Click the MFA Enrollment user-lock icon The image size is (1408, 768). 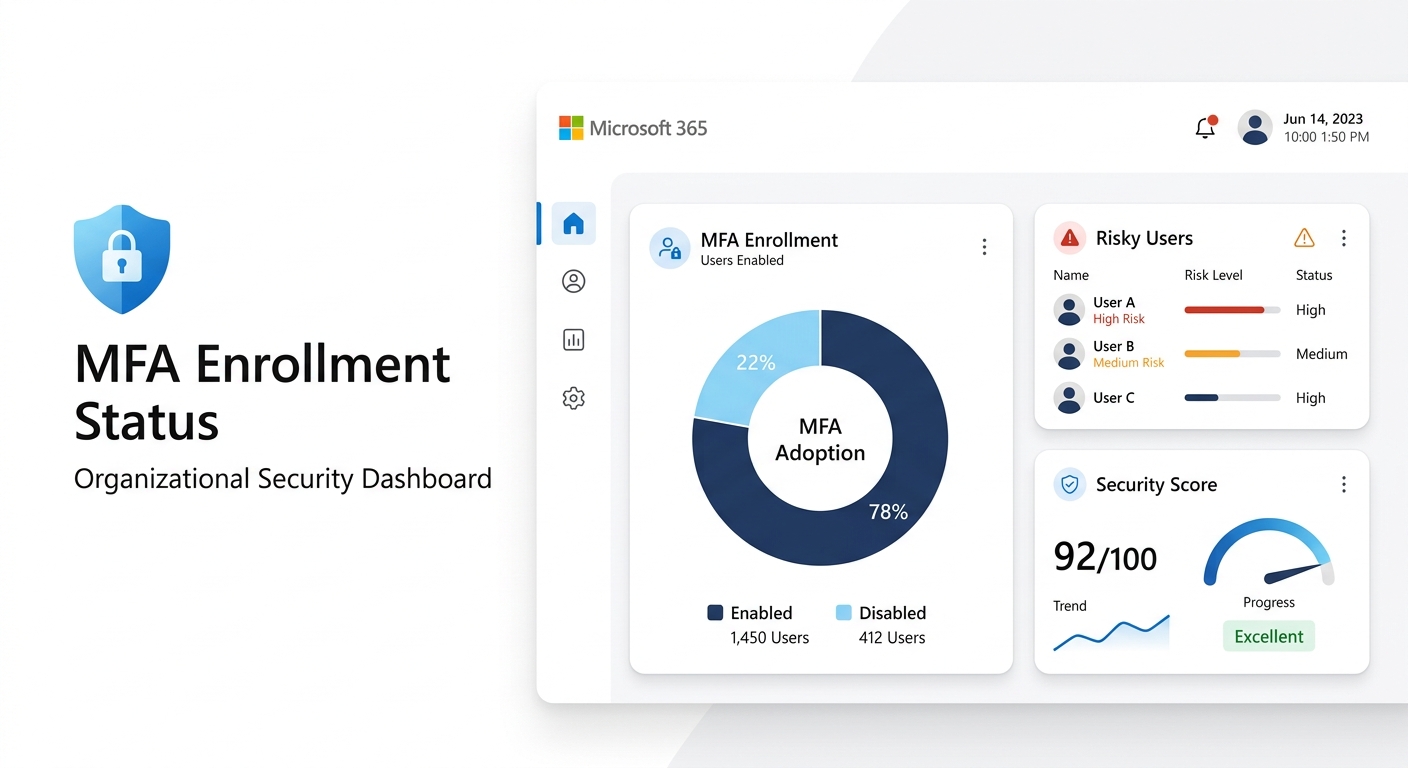[x=669, y=248]
